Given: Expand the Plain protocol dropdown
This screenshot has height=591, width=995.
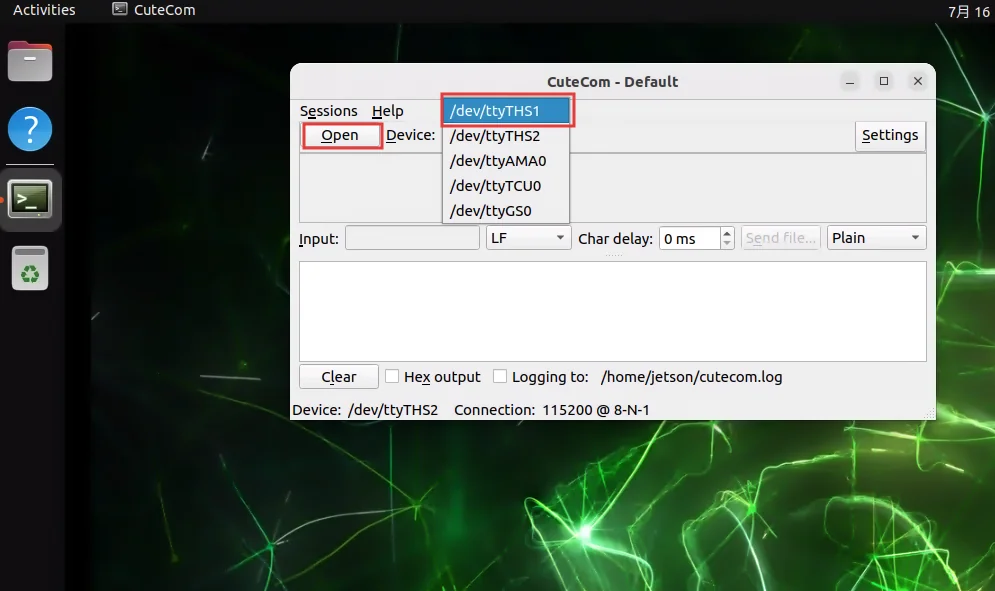Looking at the screenshot, I should point(876,238).
